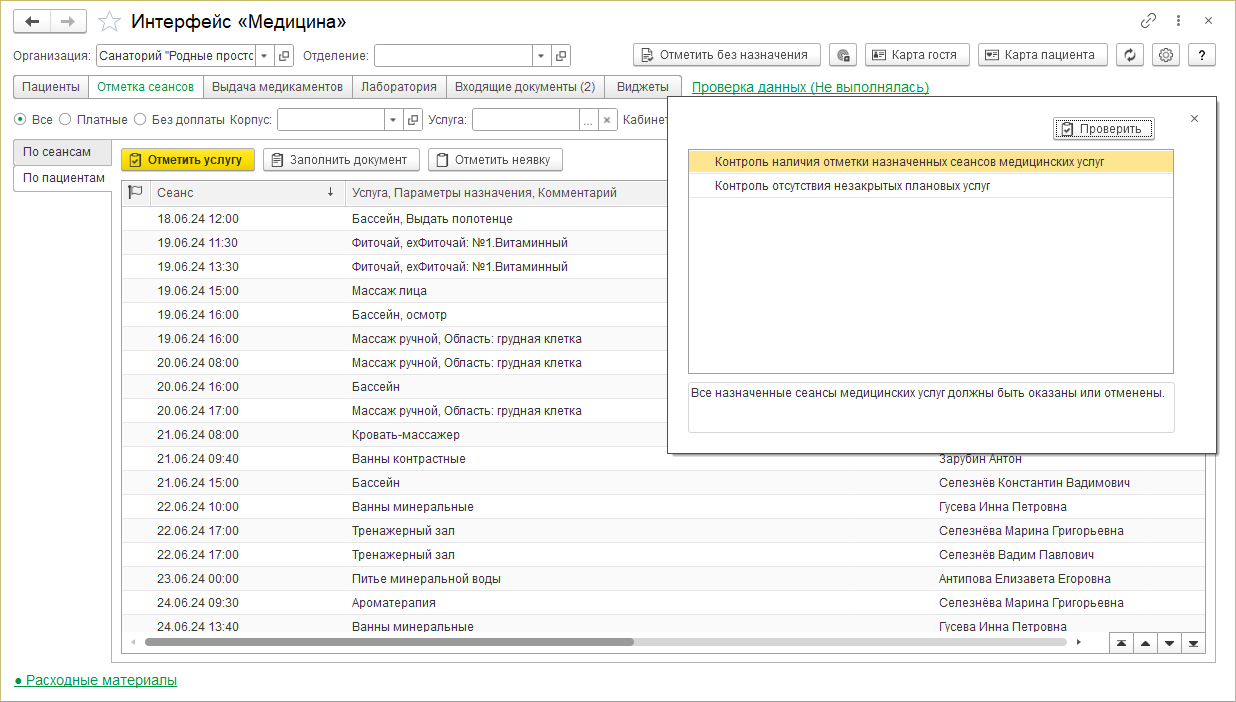
Task: Select the Все radio button
Action: [x=20, y=120]
